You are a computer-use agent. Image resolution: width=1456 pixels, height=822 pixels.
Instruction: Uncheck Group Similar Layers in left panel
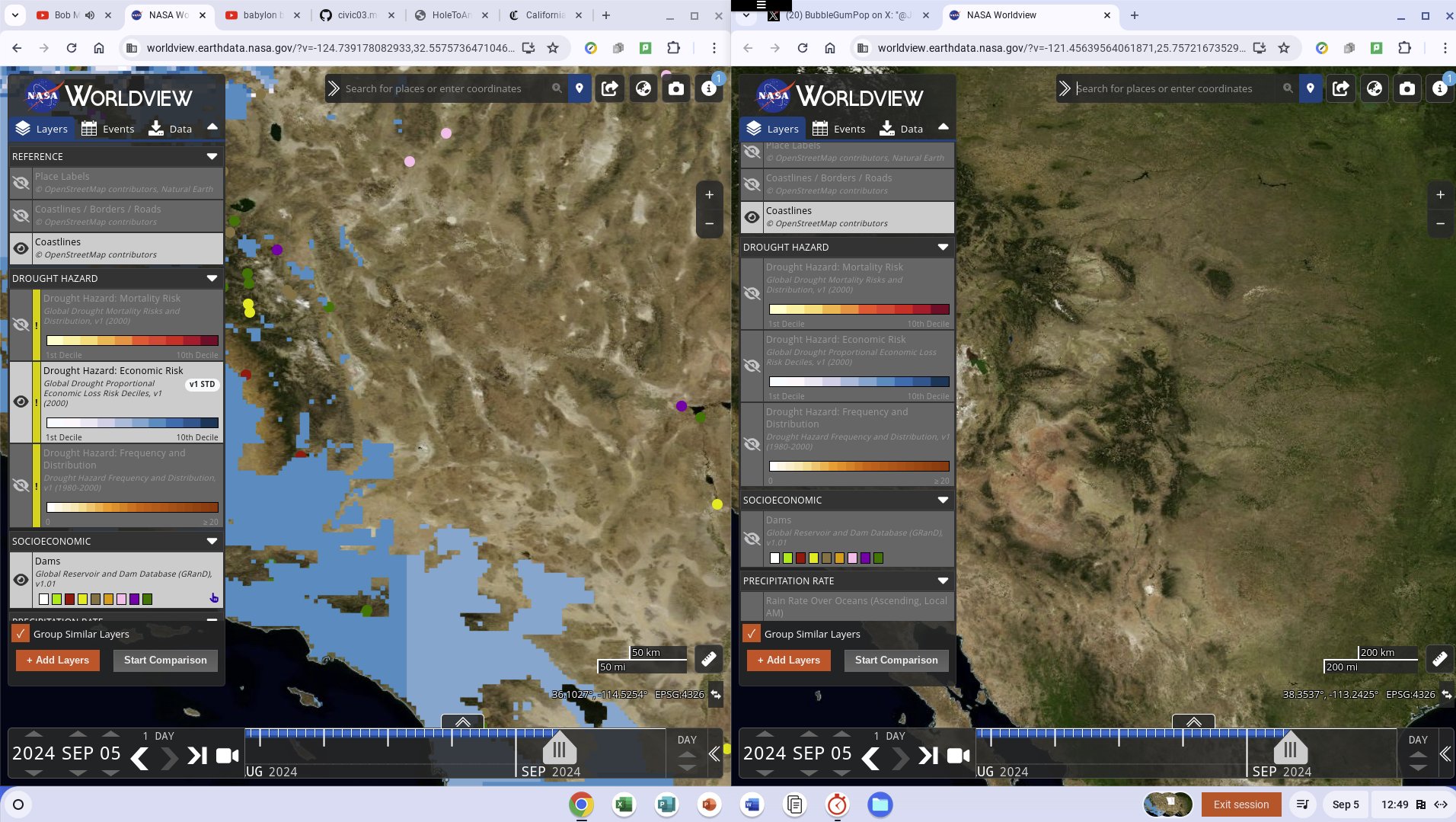point(21,634)
